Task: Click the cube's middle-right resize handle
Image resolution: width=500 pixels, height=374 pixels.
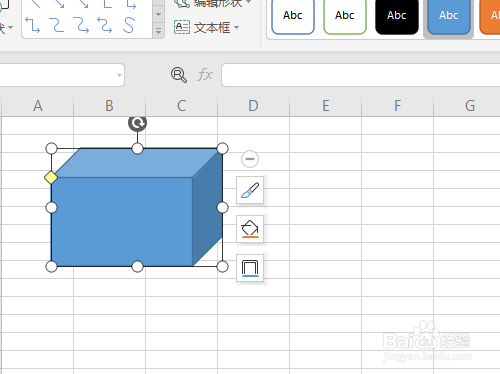Action: tap(222, 207)
